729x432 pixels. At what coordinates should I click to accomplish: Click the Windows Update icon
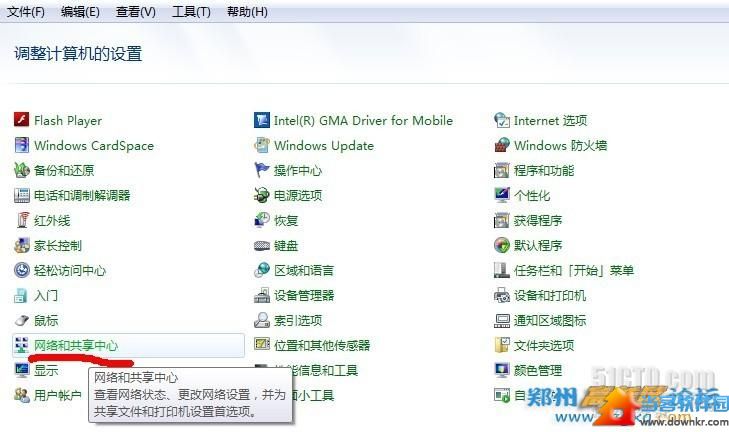point(262,145)
